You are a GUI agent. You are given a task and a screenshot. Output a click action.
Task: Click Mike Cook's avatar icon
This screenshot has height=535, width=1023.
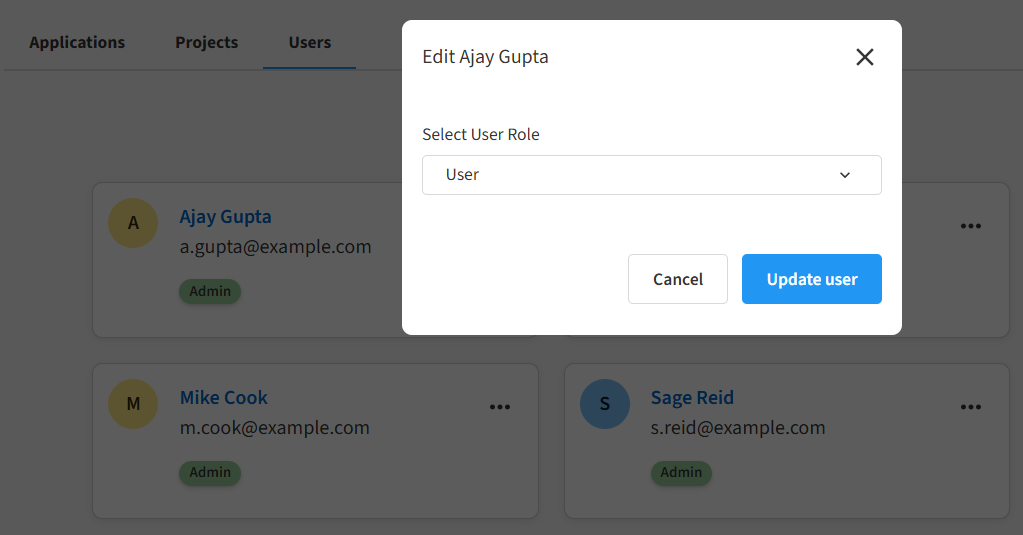coord(133,404)
